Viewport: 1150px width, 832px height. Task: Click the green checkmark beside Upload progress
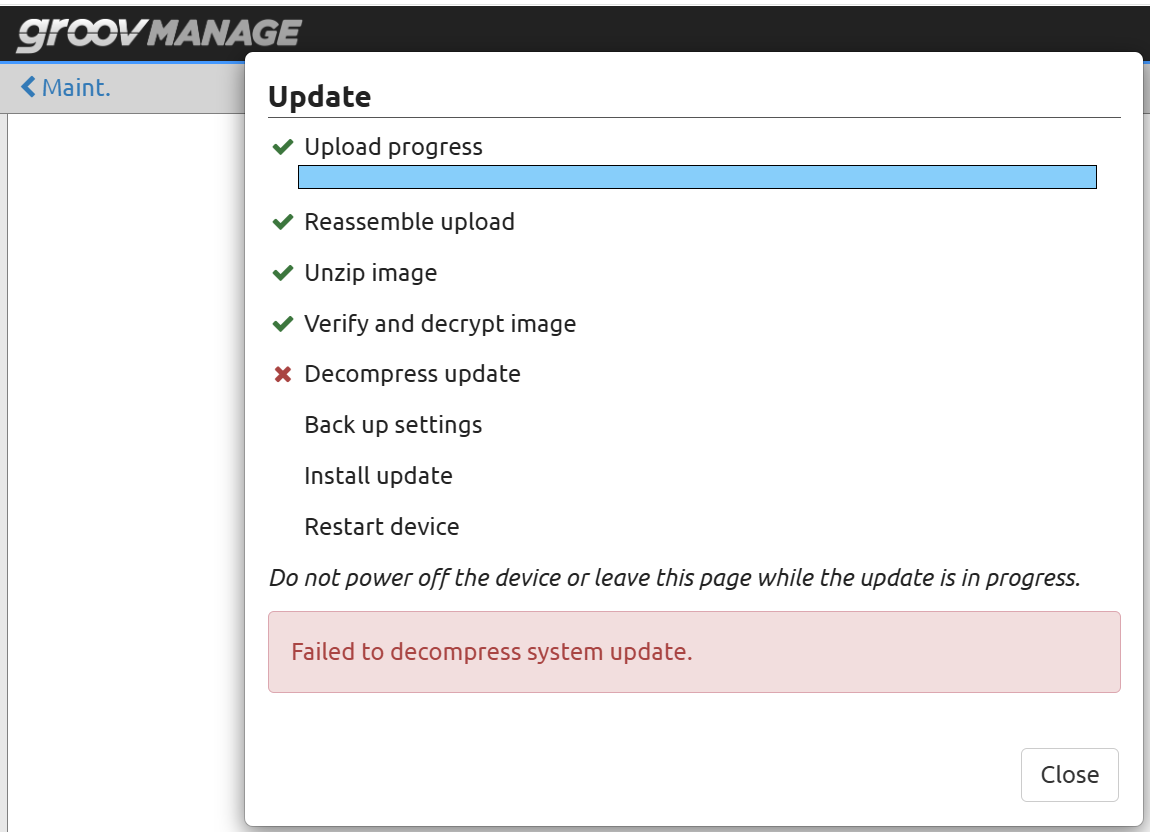[x=283, y=148]
